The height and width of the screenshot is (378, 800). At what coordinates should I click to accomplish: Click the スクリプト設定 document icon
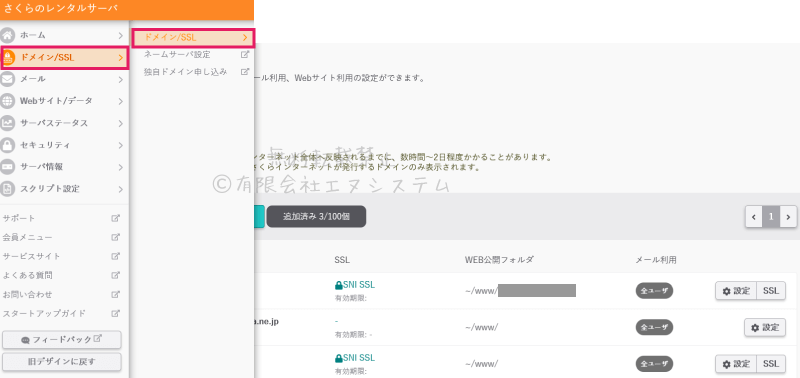pyautogui.click(x=8, y=189)
